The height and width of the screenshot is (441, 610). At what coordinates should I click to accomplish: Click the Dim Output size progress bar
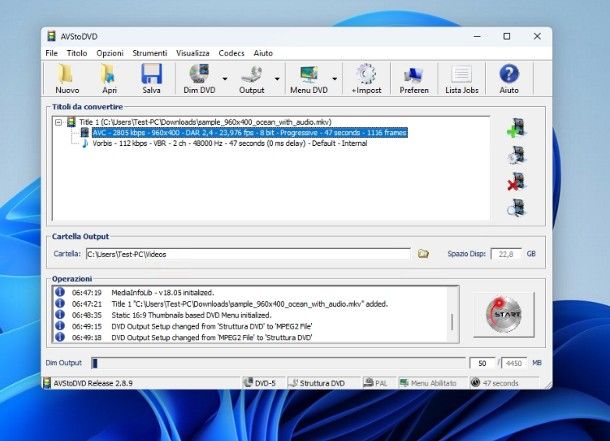[x=278, y=363]
